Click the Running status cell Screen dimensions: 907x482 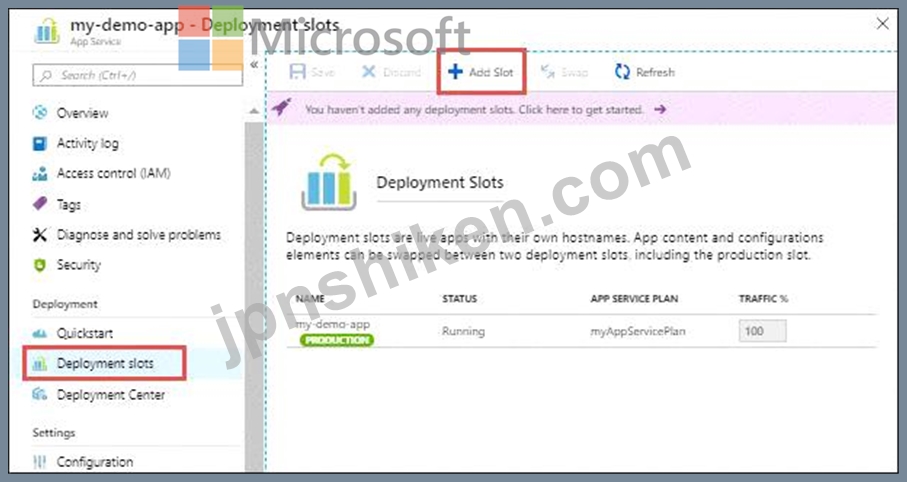(x=463, y=331)
